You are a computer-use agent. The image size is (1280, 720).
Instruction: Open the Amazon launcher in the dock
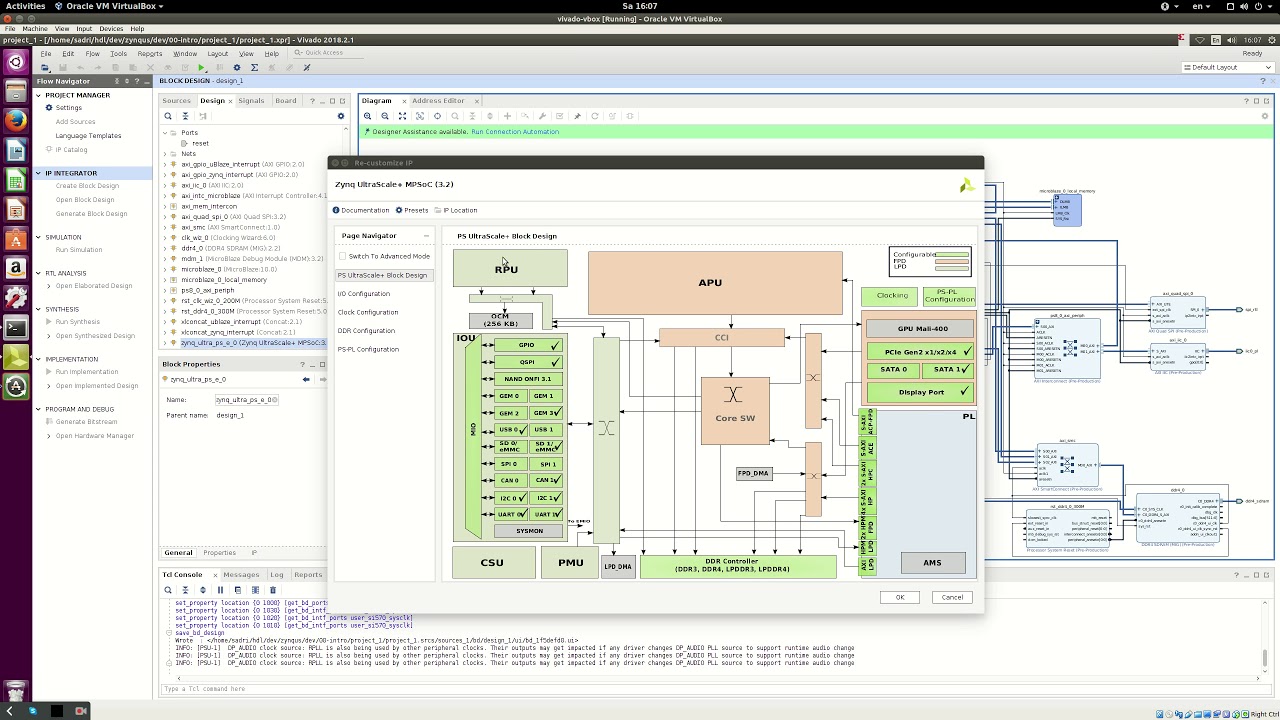[x=15, y=268]
